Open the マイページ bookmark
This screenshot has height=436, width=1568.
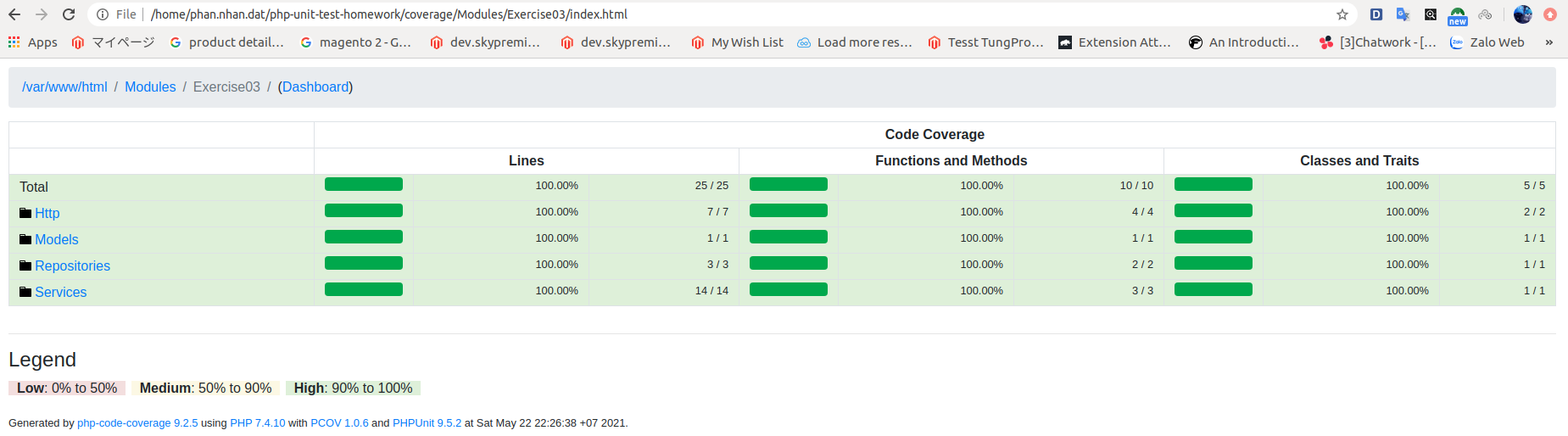coord(113,42)
